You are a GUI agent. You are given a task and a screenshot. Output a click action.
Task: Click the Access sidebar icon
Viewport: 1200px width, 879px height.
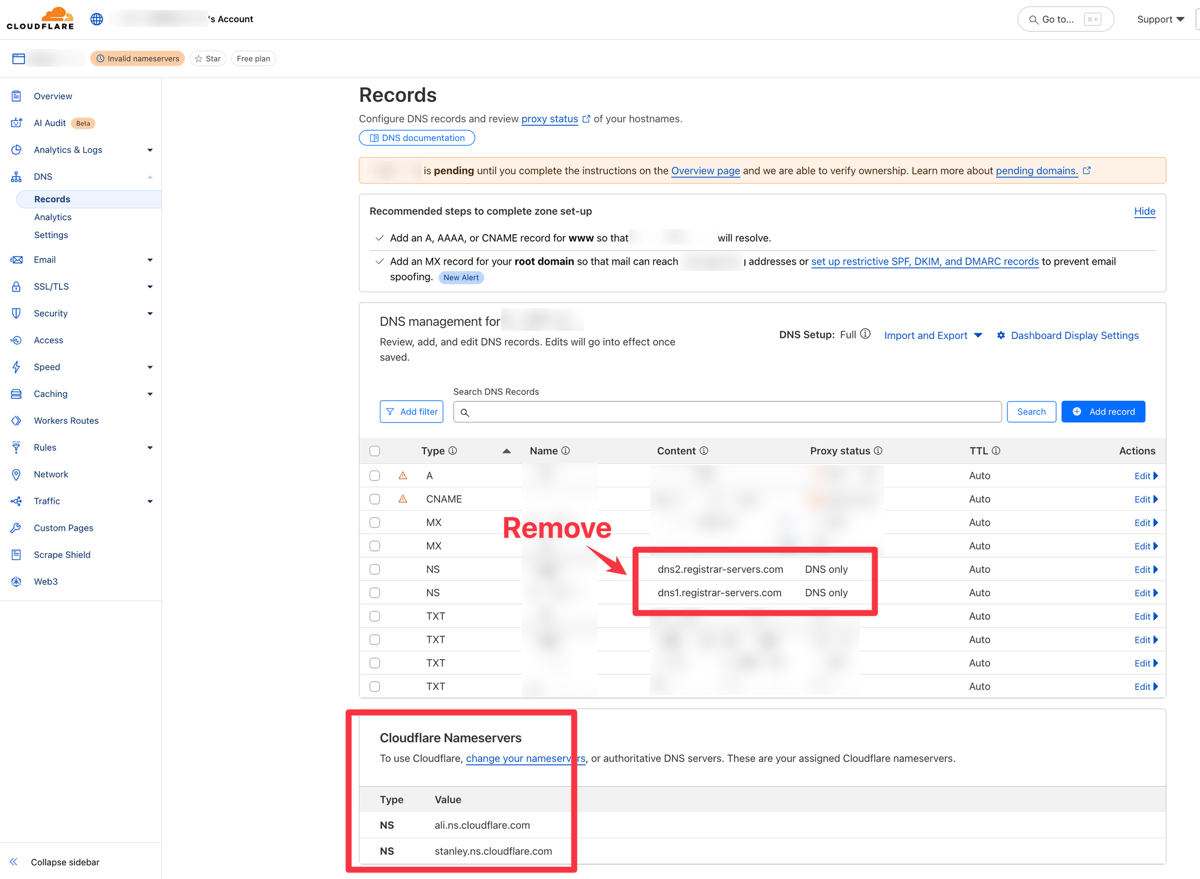click(x=16, y=340)
